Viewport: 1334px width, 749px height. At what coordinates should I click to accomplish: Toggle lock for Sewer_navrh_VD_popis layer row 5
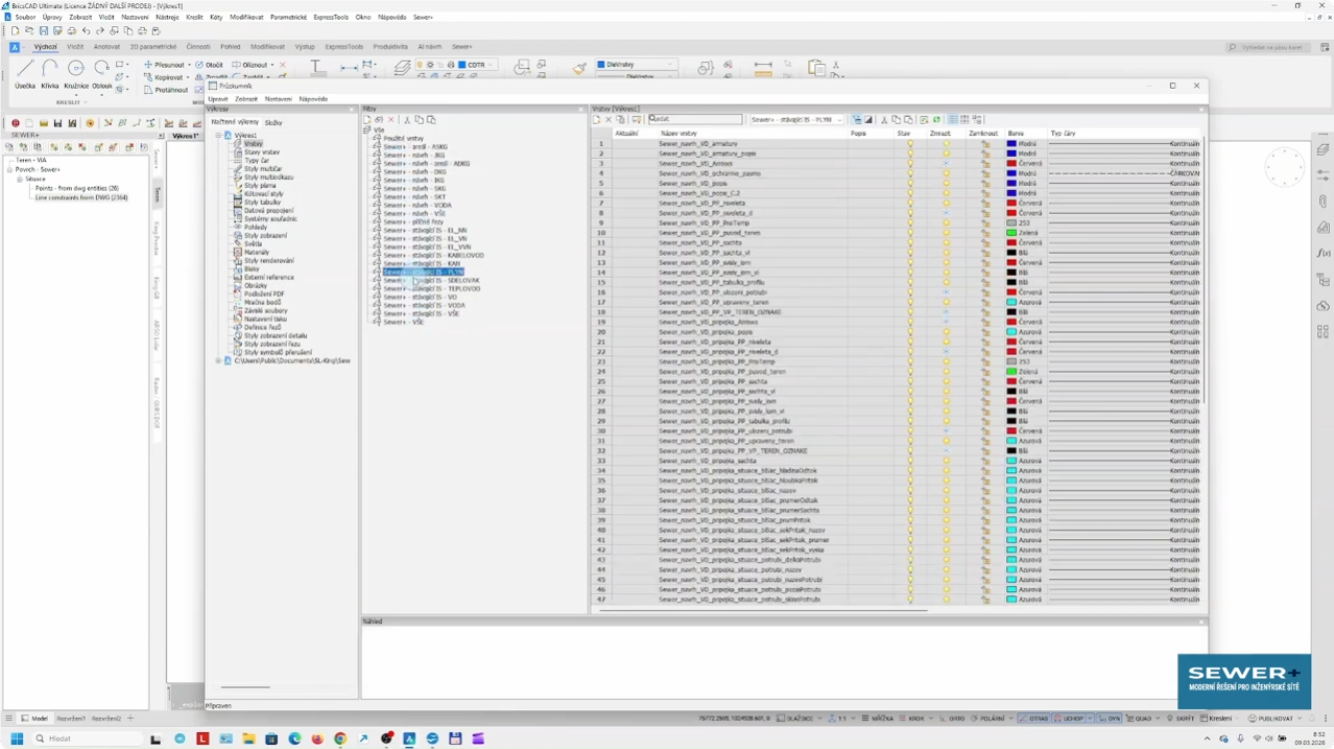click(985, 184)
